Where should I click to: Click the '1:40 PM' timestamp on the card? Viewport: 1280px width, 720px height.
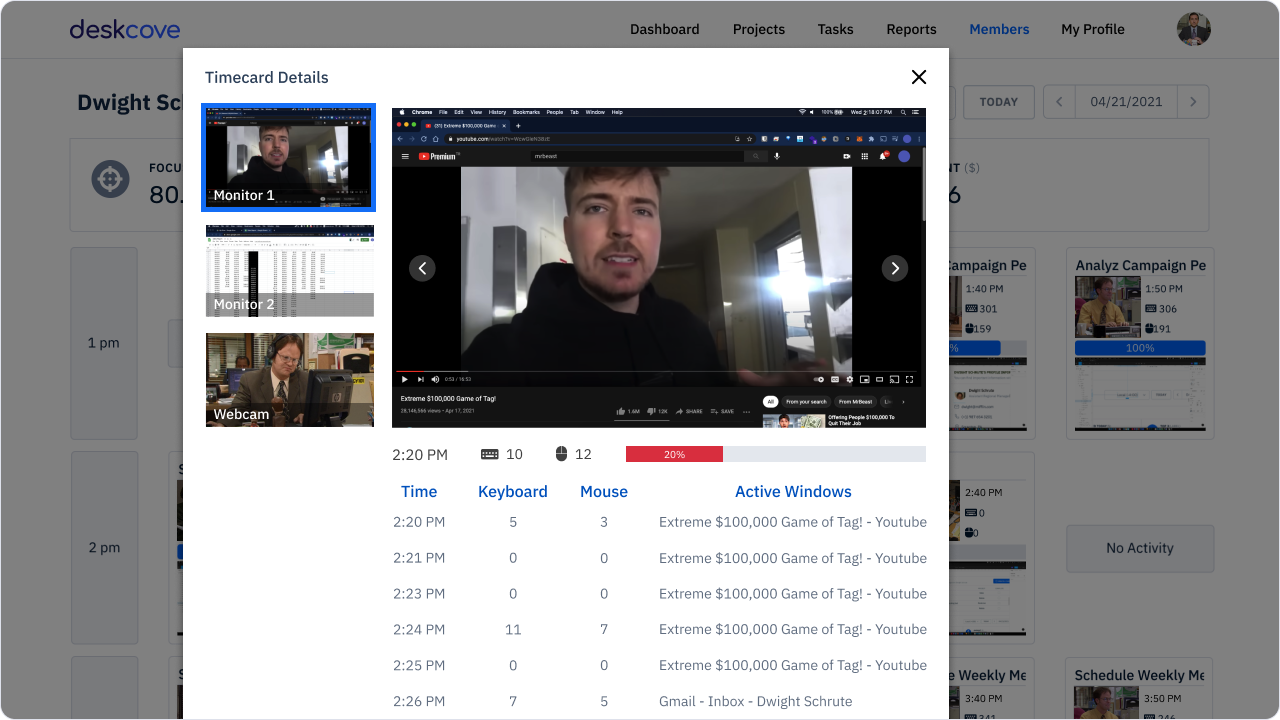[x=984, y=289]
